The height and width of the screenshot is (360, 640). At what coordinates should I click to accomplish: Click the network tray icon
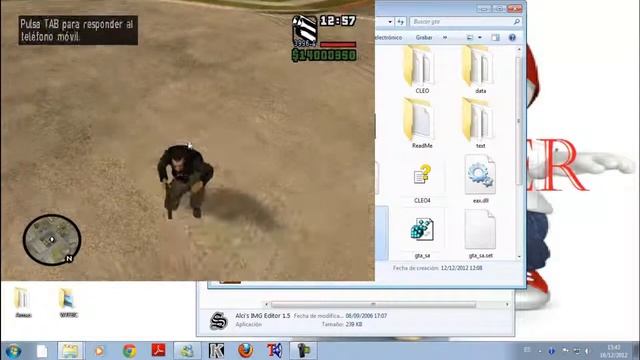(x=577, y=351)
